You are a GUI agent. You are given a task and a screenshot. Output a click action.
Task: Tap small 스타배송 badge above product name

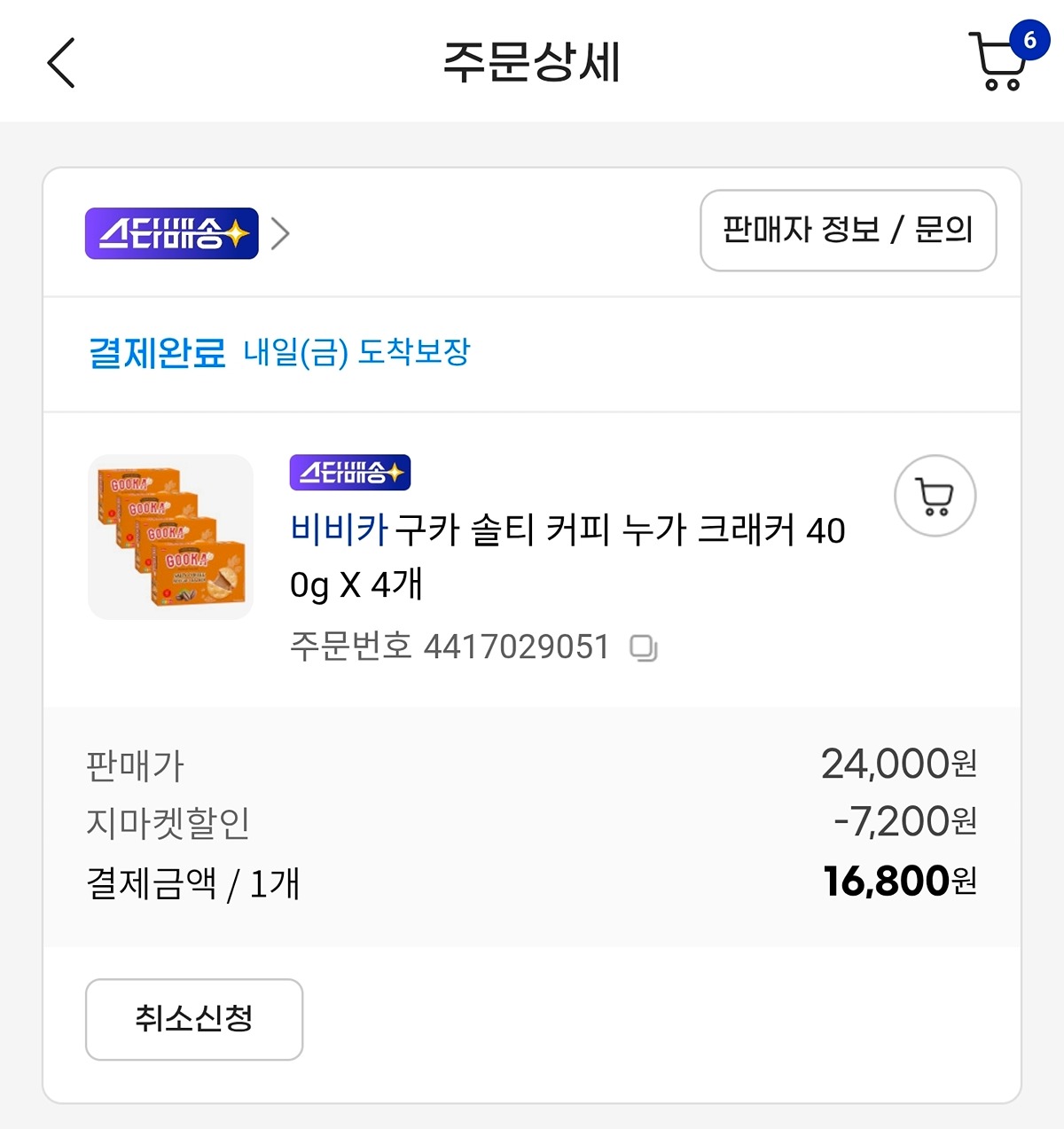pos(349,473)
